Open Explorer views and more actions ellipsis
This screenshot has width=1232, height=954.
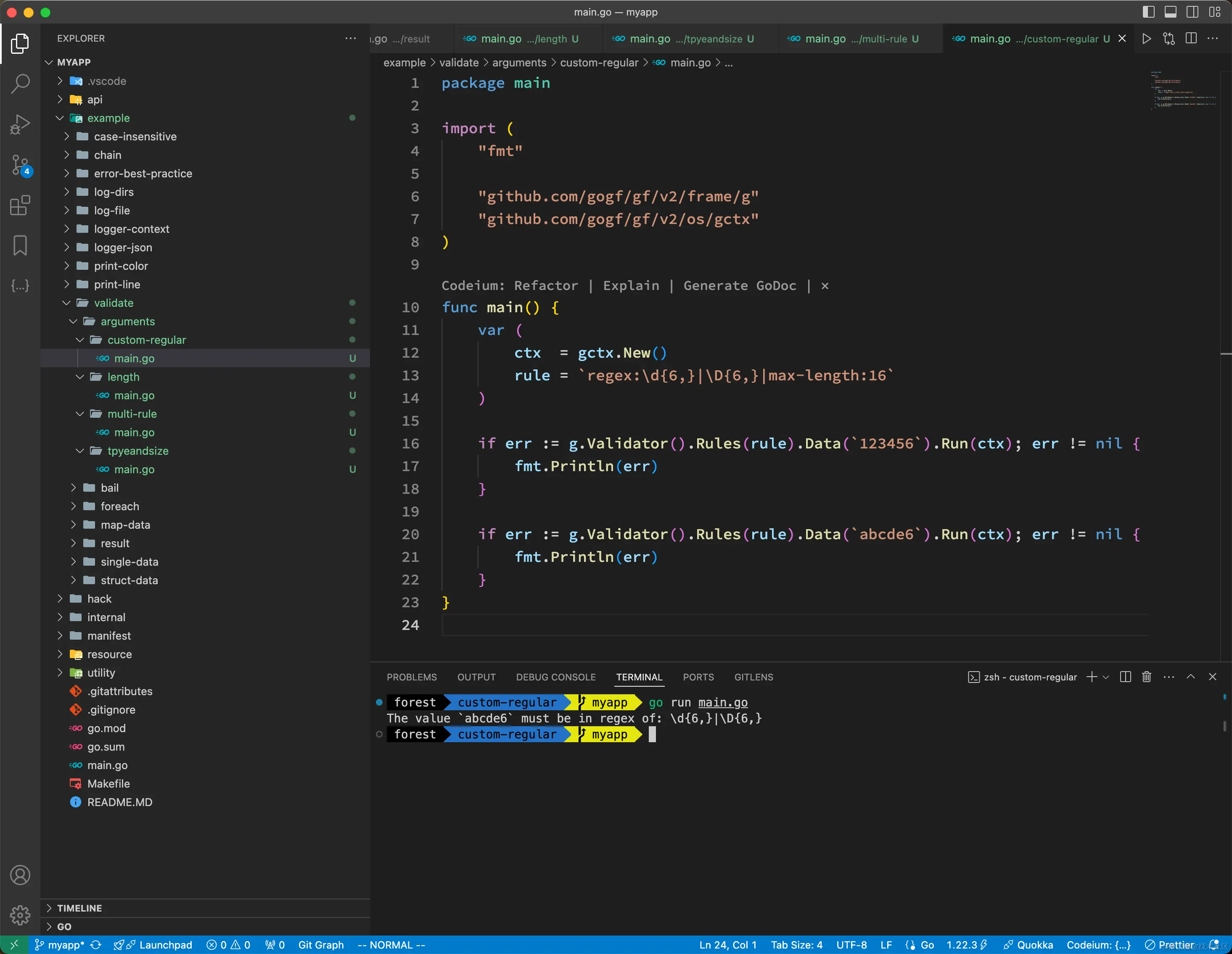click(350, 38)
